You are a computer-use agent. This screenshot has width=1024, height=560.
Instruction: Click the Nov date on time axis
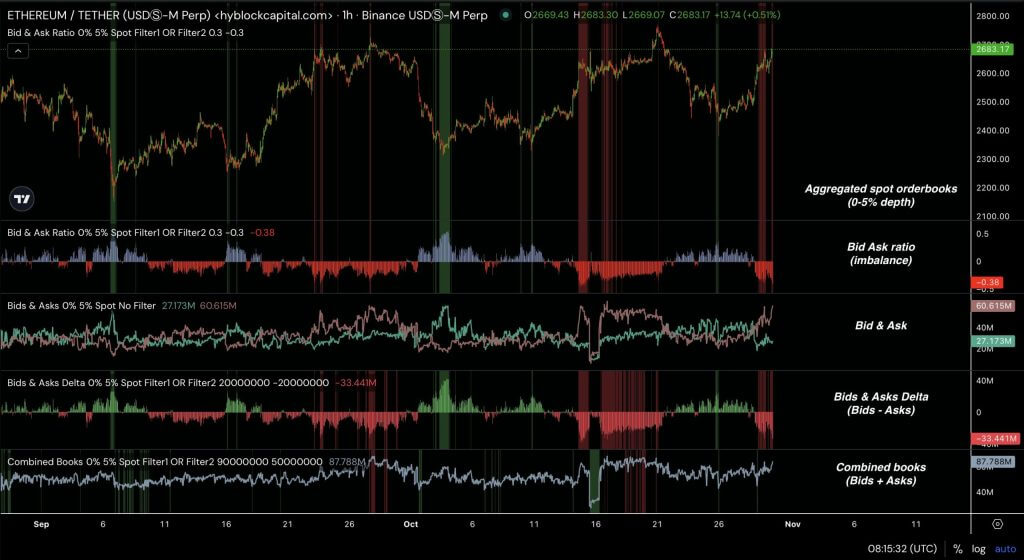coord(792,524)
